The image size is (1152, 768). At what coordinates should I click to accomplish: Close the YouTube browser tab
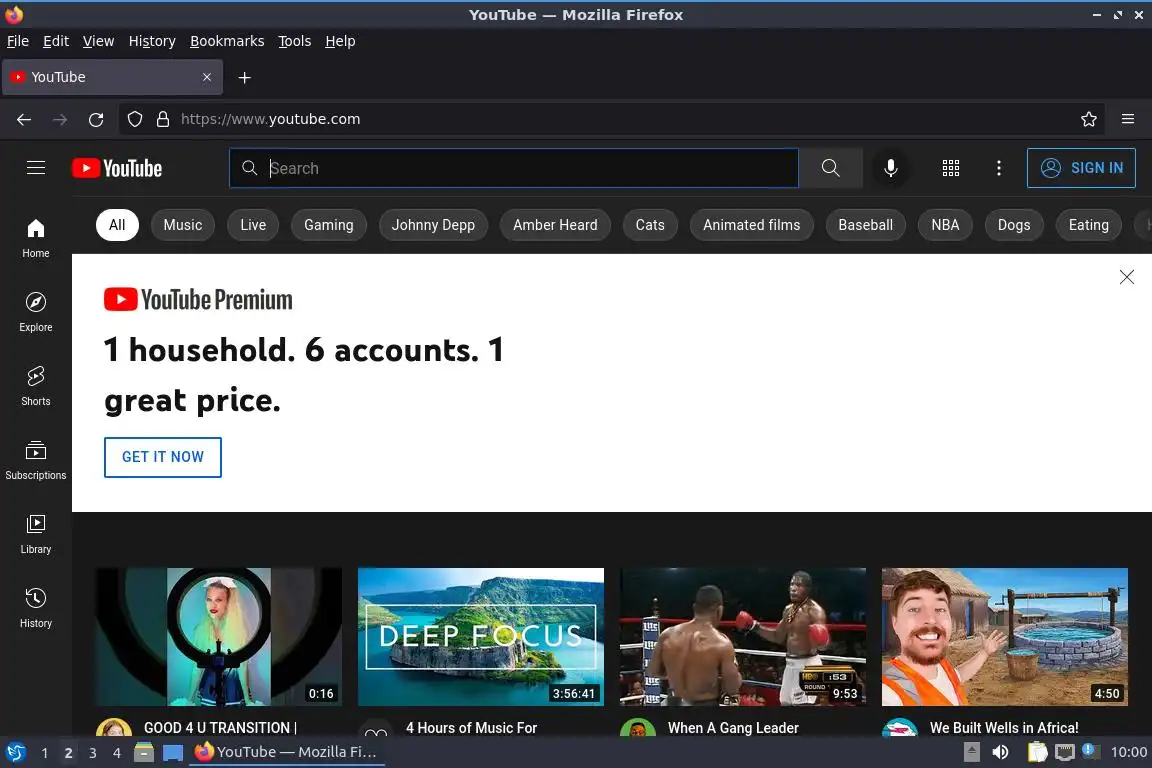pos(206,77)
